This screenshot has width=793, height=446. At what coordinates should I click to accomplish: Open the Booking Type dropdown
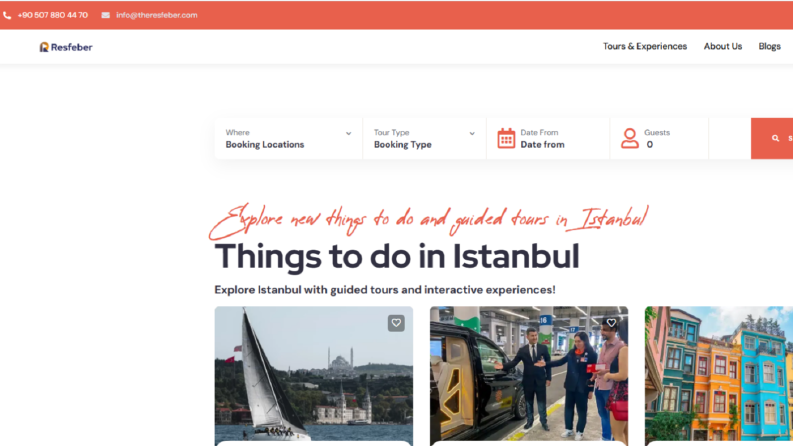coord(424,139)
